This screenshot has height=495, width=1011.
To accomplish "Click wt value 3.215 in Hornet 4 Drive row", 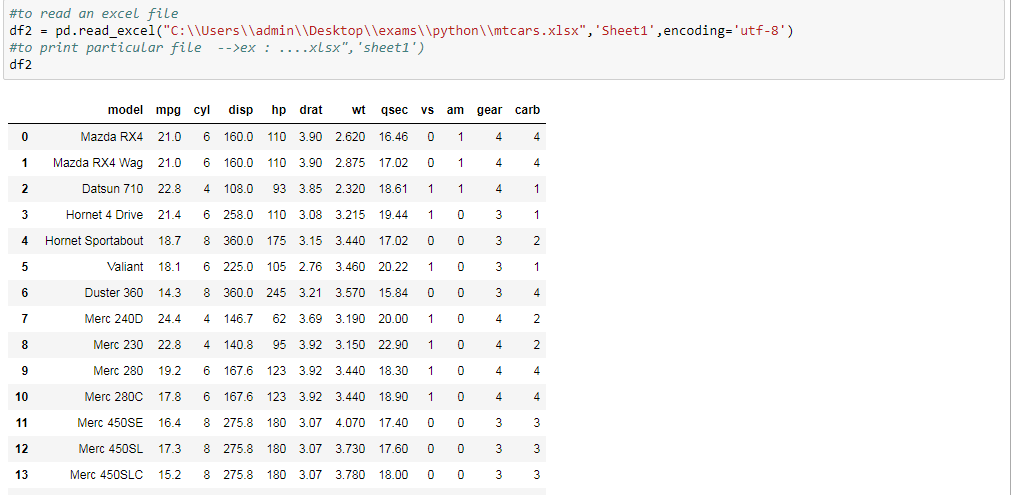I will (350, 215).
